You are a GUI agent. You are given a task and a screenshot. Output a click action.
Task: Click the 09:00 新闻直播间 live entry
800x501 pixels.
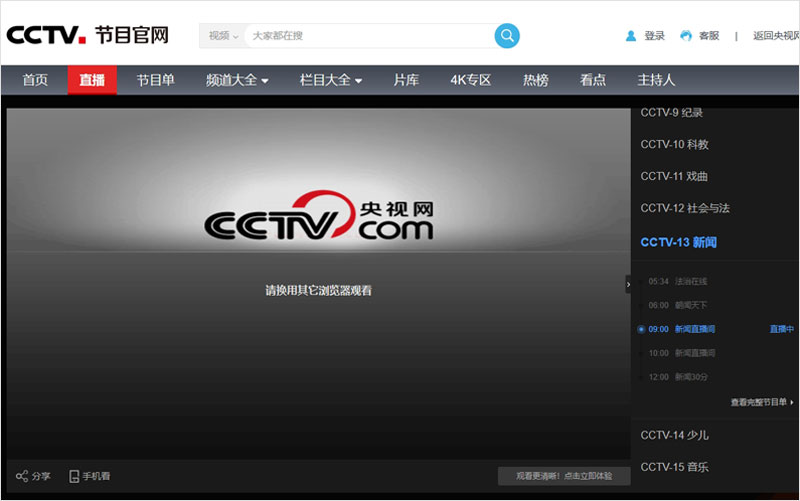[x=682, y=330]
